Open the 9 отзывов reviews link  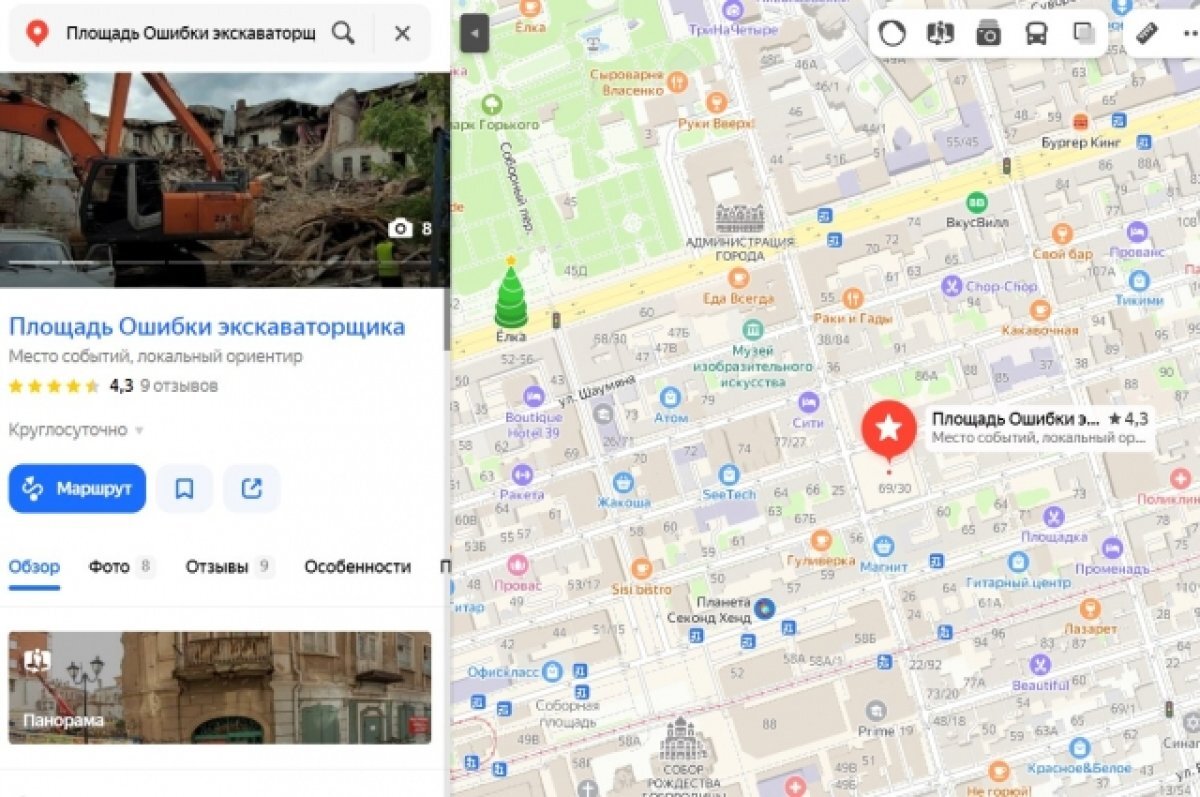tap(179, 385)
